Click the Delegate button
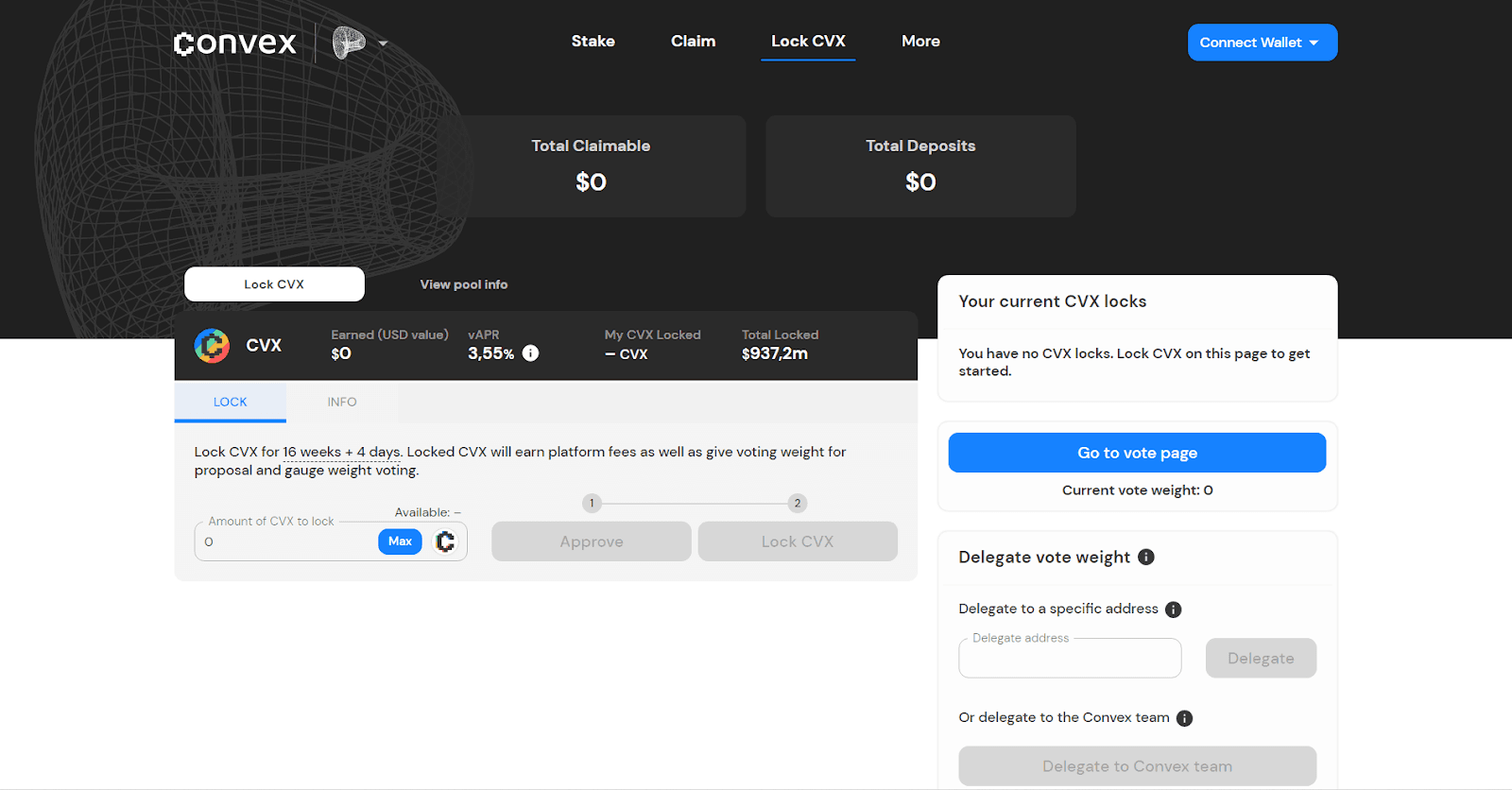1512x790 pixels. [1261, 658]
